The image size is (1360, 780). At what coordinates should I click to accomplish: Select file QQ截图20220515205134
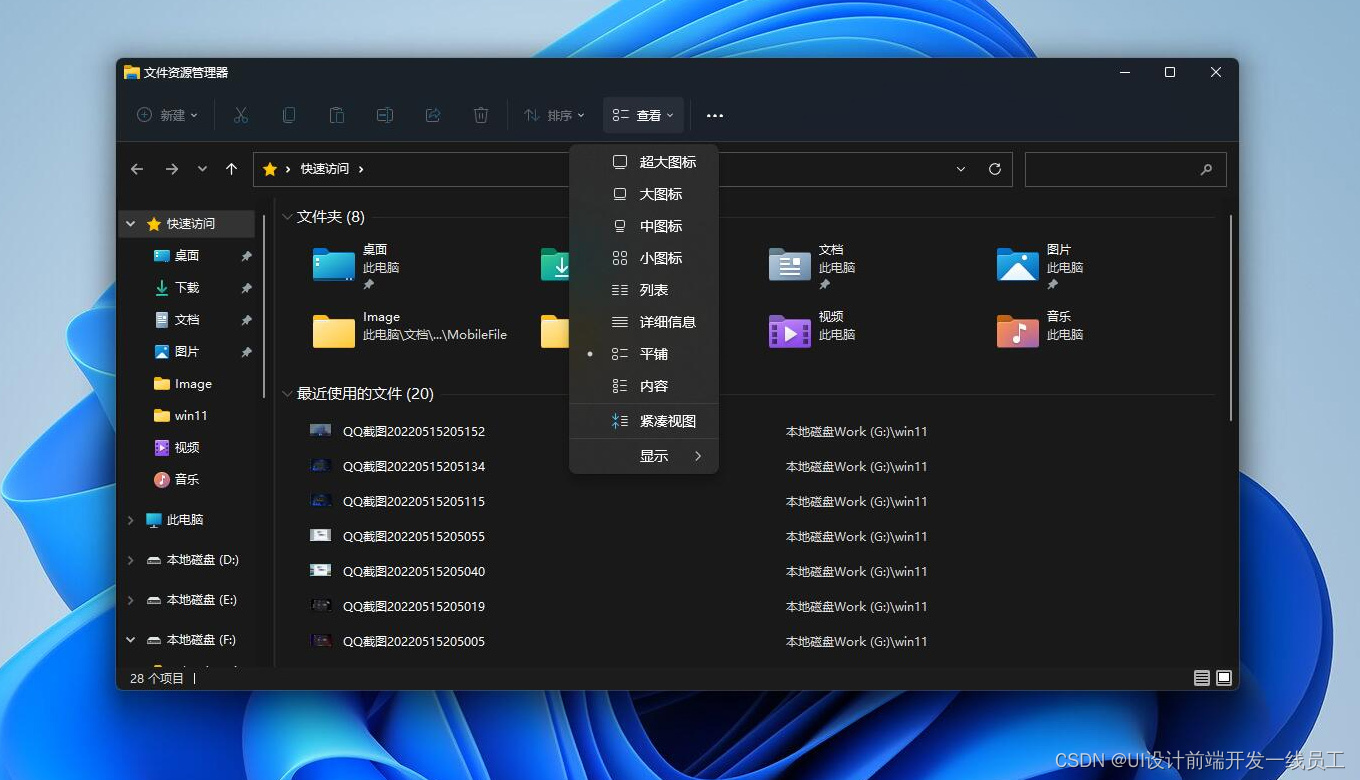[414, 467]
